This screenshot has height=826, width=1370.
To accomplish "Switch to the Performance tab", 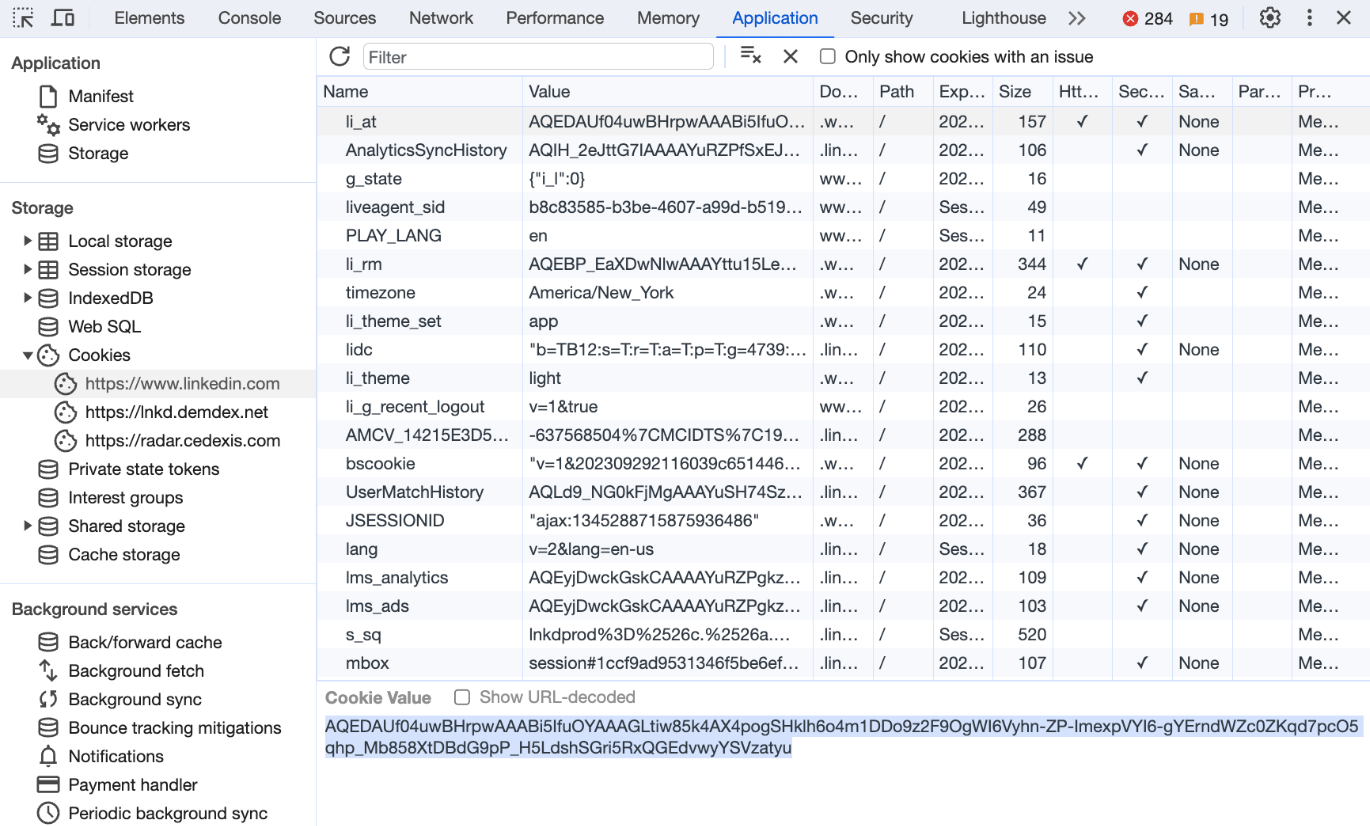I will [555, 18].
